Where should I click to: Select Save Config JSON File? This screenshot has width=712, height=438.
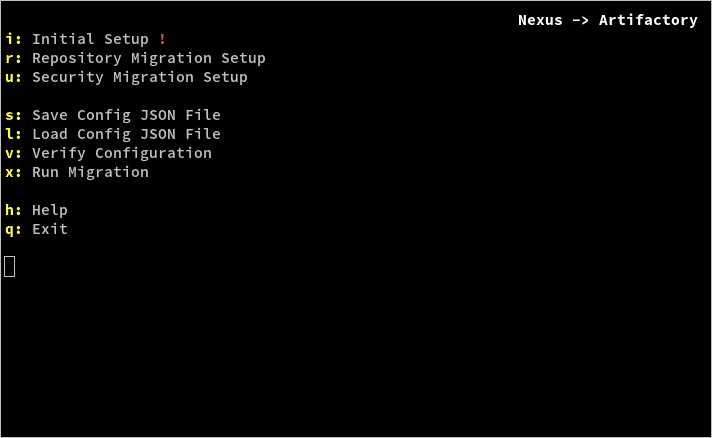[126, 115]
